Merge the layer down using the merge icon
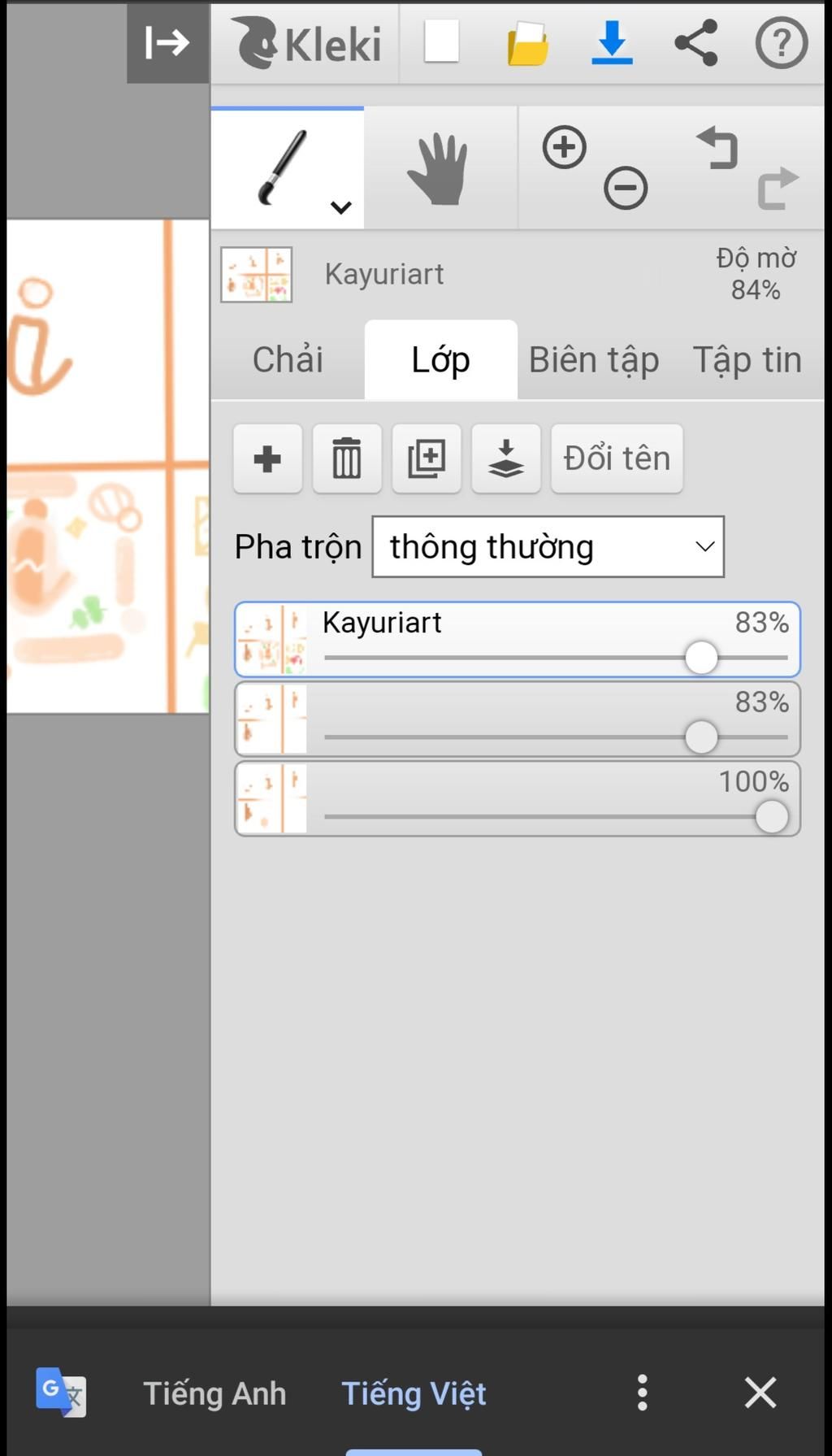Image resolution: width=832 pixels, height=1456 pixels. pyautogui.click(x=505, y=459)
